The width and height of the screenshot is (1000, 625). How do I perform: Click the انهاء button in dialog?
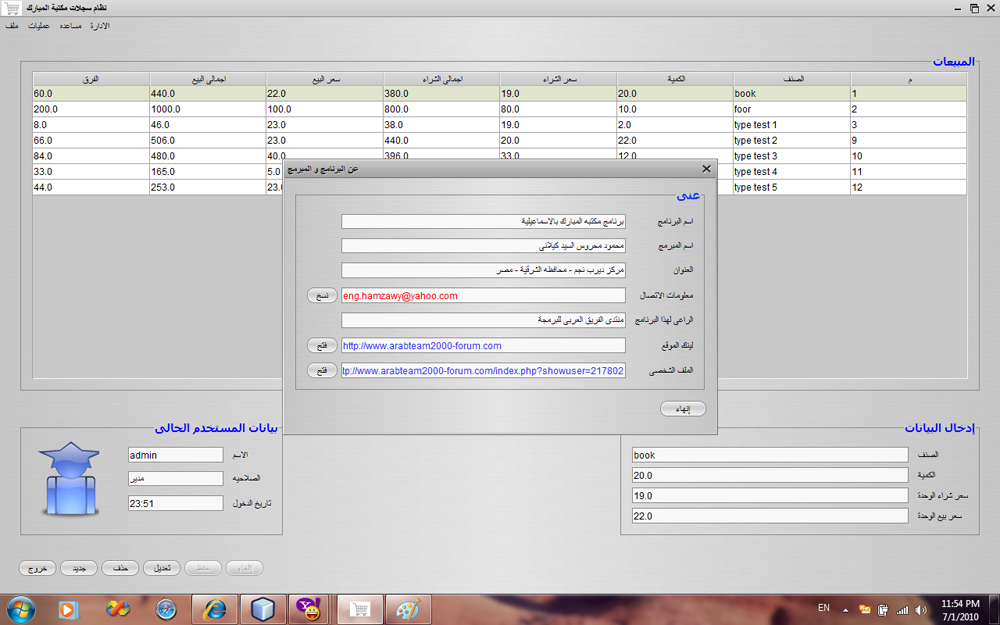682,409
